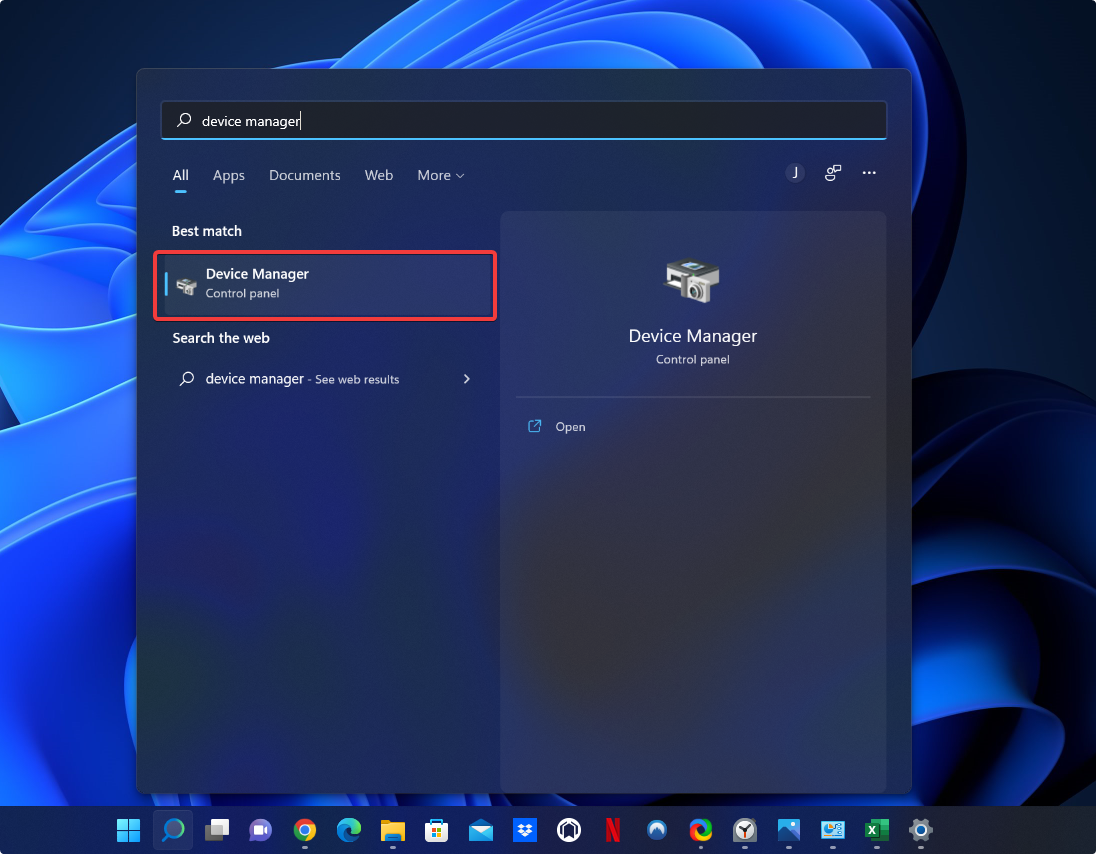Open the Device Manager best match result

tap(325, 284)
